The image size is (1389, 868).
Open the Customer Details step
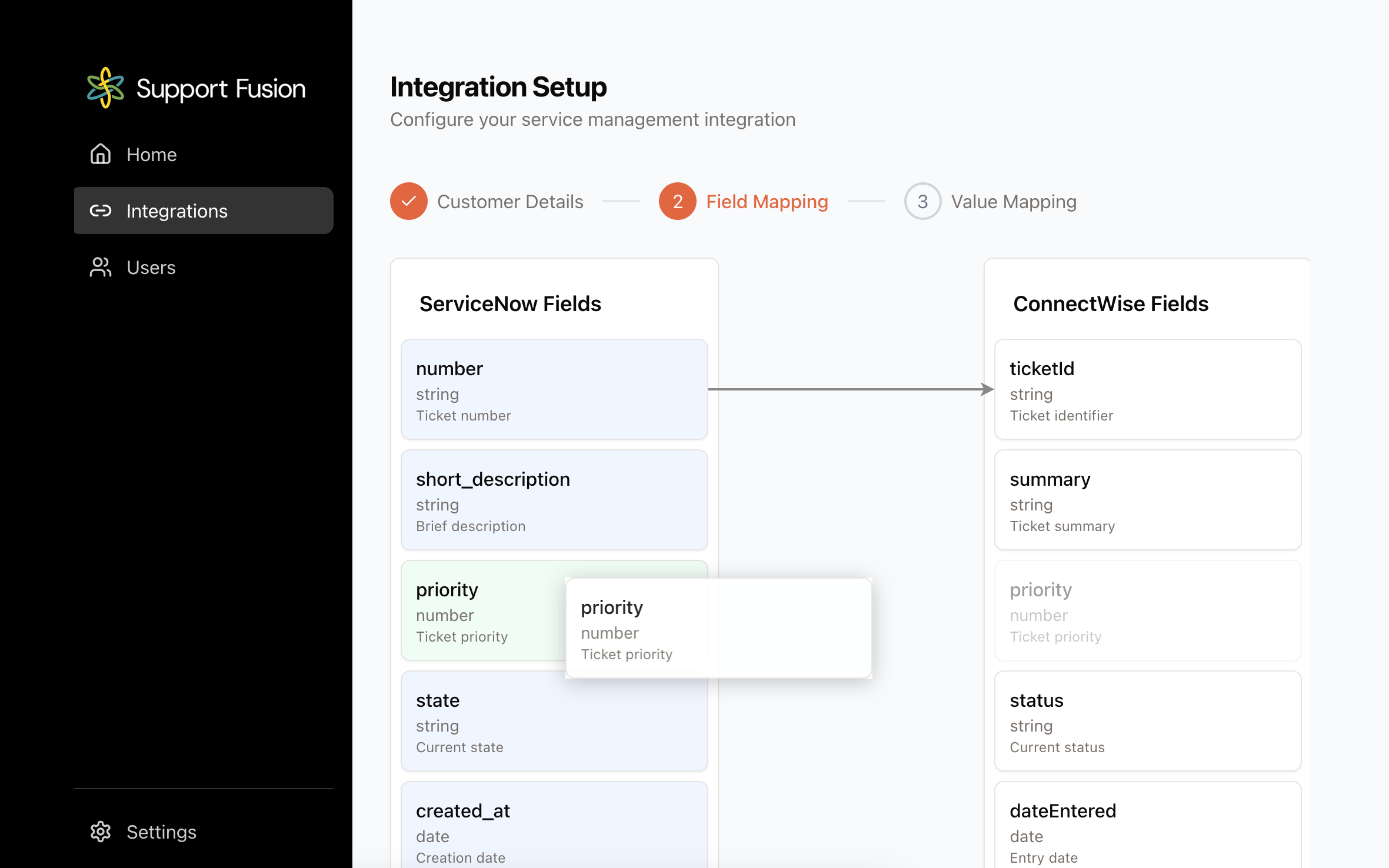click(509, 202)
